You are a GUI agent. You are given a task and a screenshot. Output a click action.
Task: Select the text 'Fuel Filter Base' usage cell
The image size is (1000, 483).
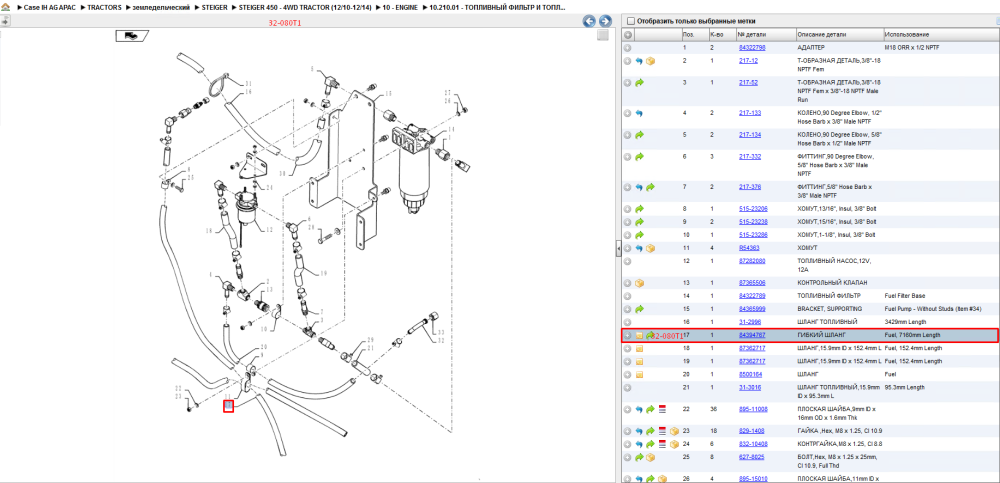905,296
